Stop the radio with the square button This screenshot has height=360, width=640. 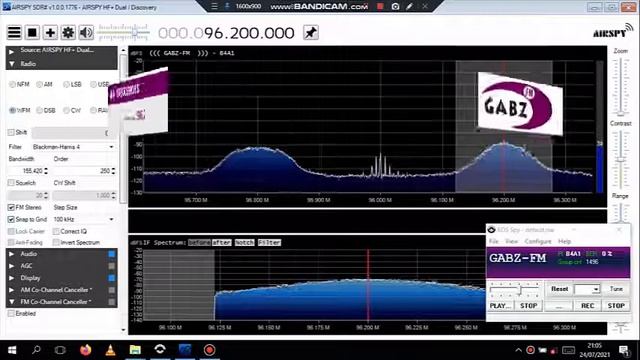[32, 33]
